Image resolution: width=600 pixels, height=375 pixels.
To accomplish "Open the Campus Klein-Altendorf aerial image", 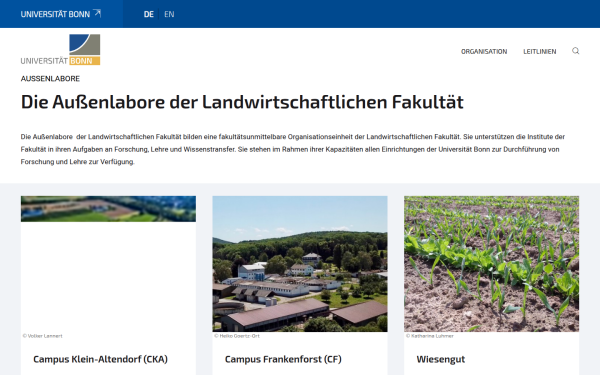I will coord(108,209).
